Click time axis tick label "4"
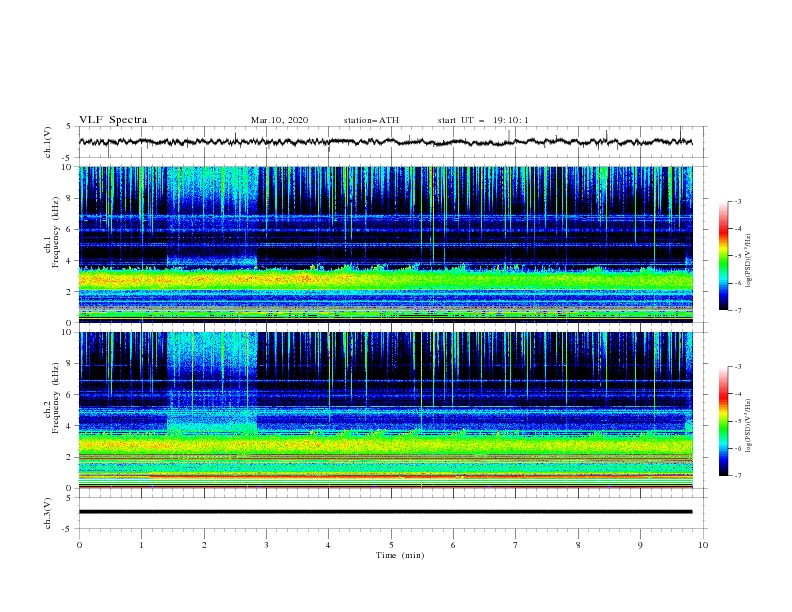 [x=328, y=545]
